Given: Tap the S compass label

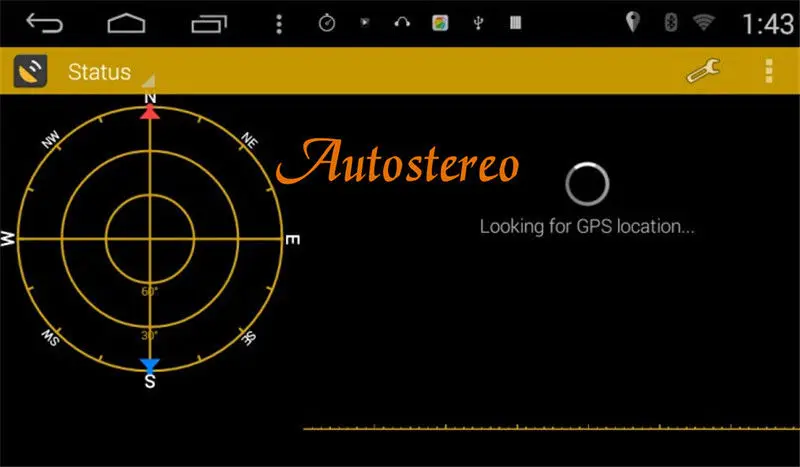Looking at the screenshot, I should [149, 381].
